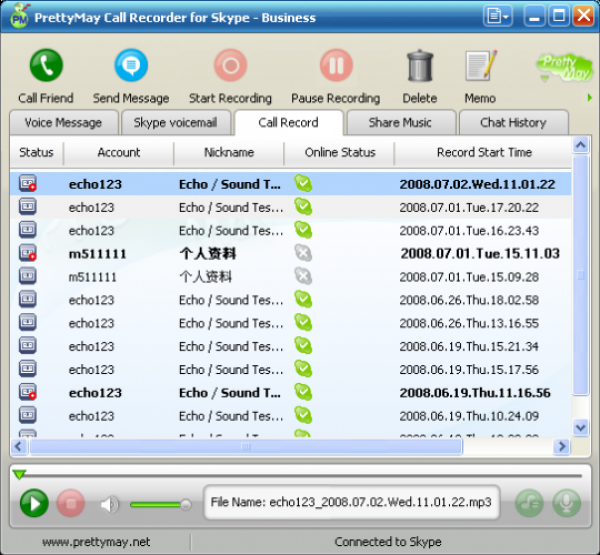Click the File Name display field
Viewport: 600px width, 555px height.
click(351, 502)
